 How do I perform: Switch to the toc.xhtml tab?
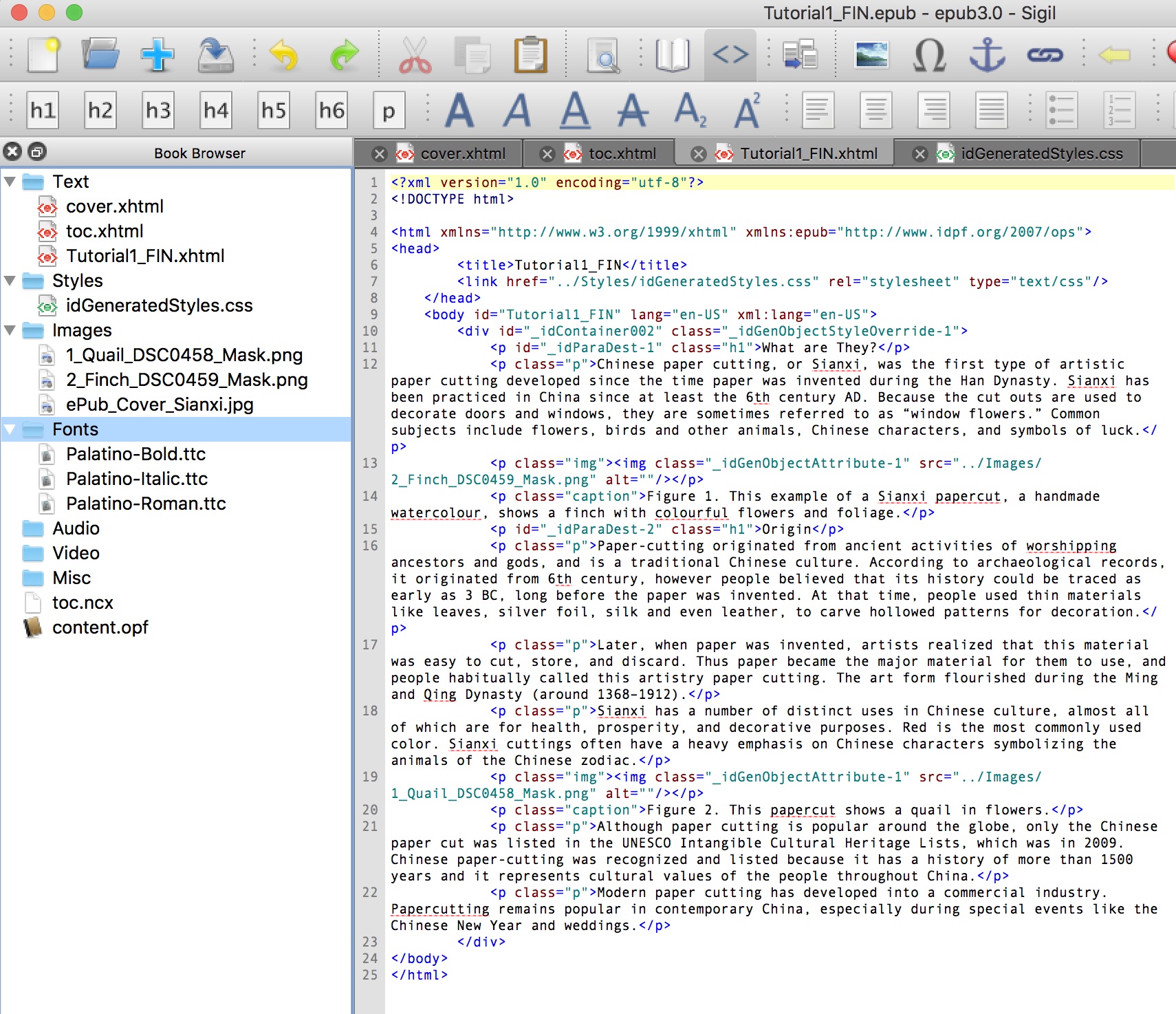622,153
